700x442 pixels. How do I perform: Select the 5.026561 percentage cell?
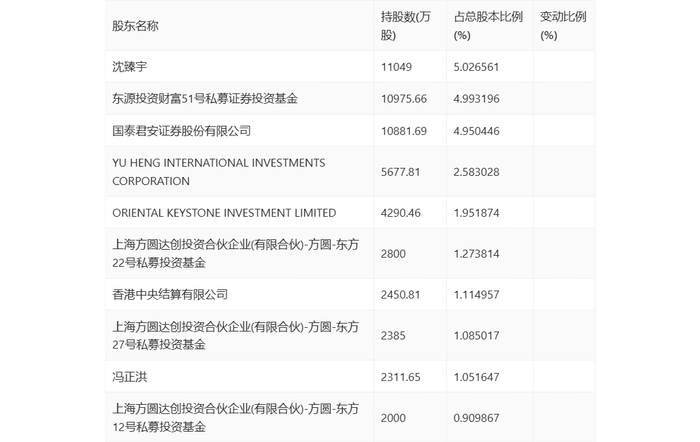coord(482,67)
